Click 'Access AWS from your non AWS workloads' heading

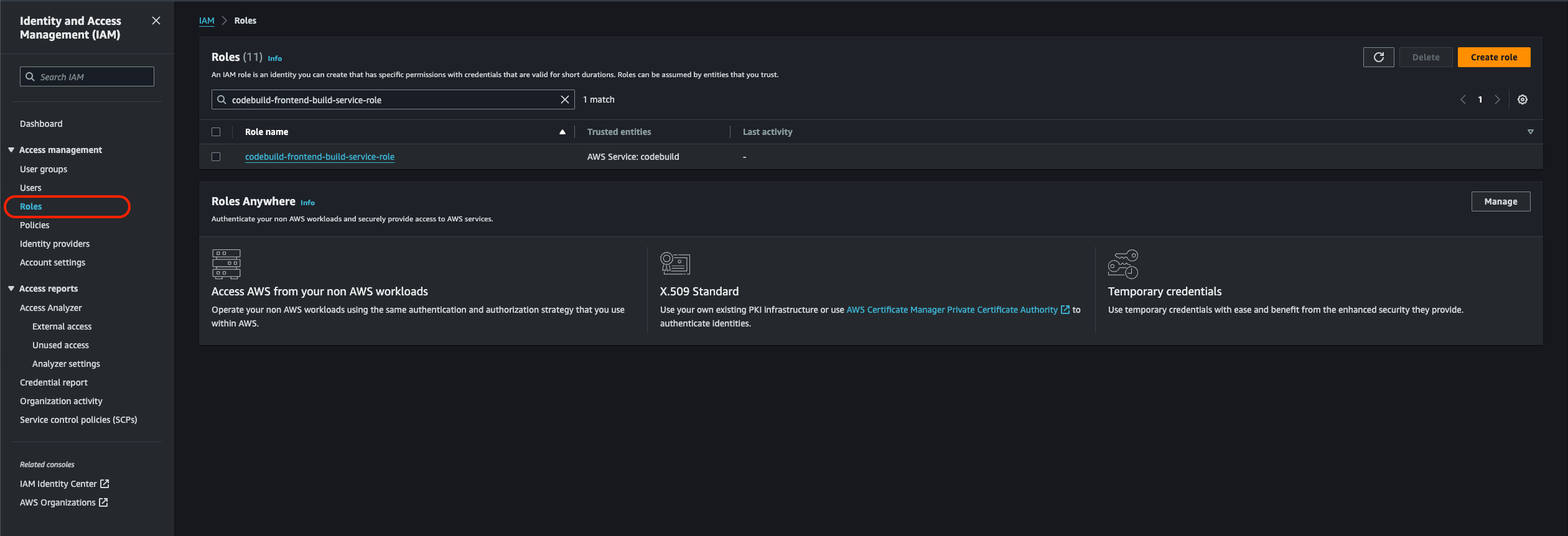pyautogui.click(x=320, y=292)
